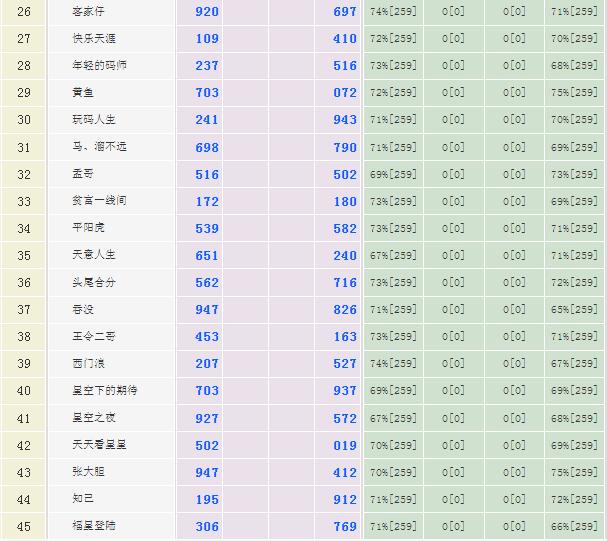Click the number 826 in row 37
The width and height of the screenshot is (607, 541).
coord(345,310)
